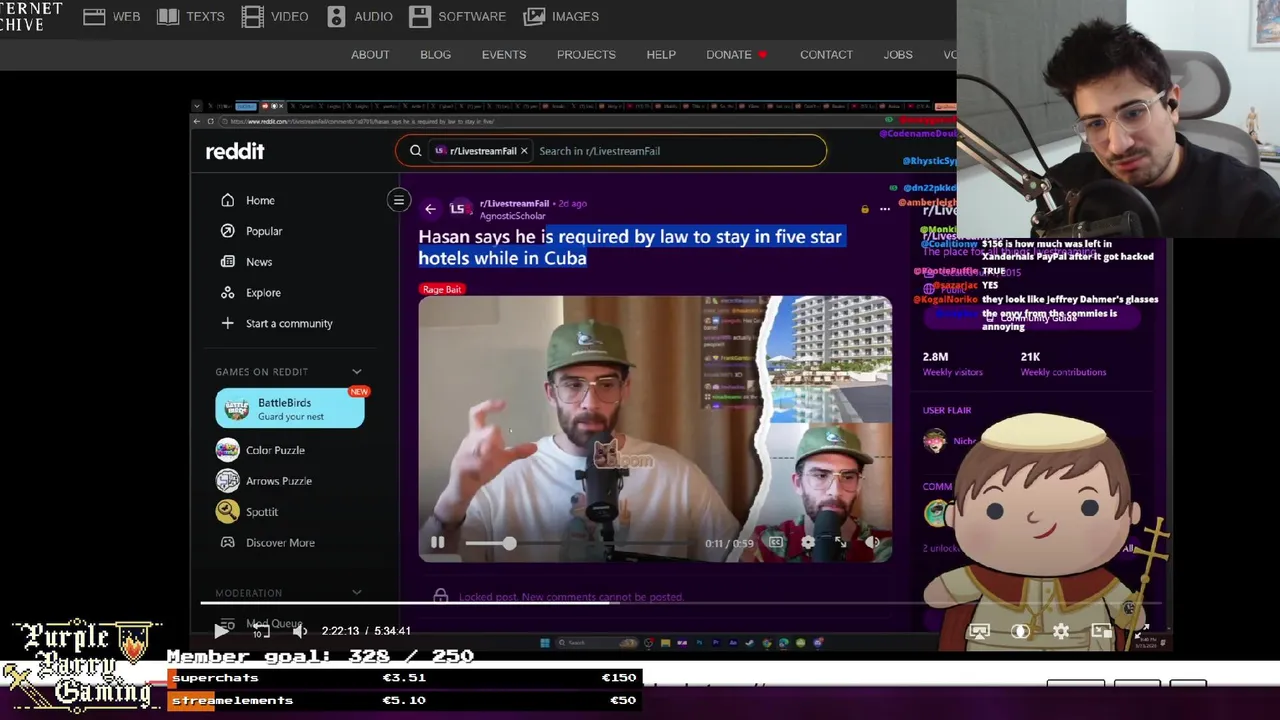Rewind the archive video 10 seconds
This screenshot has width=1280, height=720.
click(x=260, y=631)
